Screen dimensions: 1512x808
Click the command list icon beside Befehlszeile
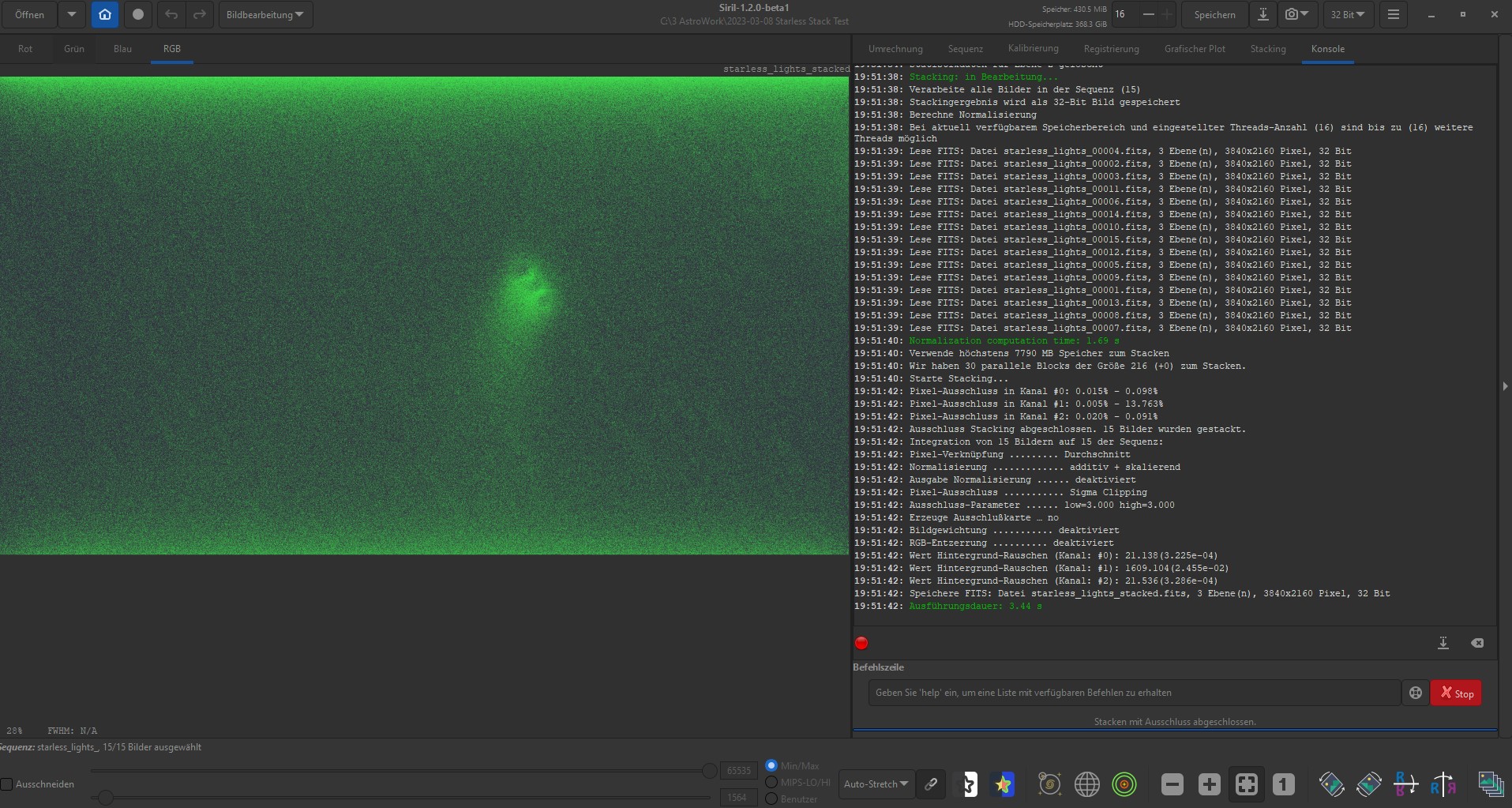click(1416, 693)
